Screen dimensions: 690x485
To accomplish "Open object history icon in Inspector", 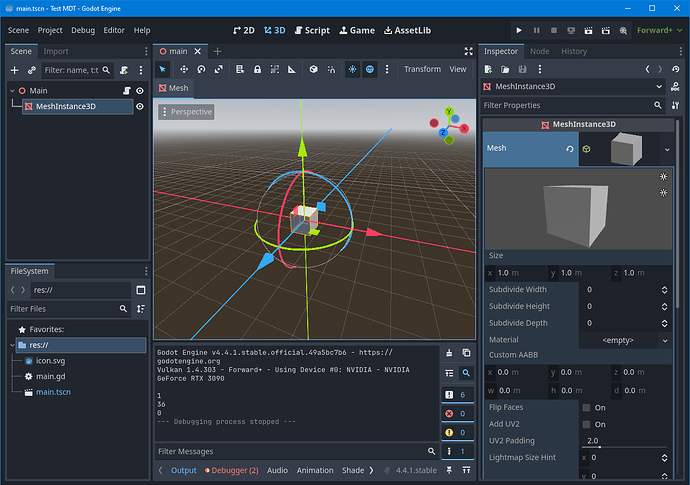I will (x=675, y=69).
